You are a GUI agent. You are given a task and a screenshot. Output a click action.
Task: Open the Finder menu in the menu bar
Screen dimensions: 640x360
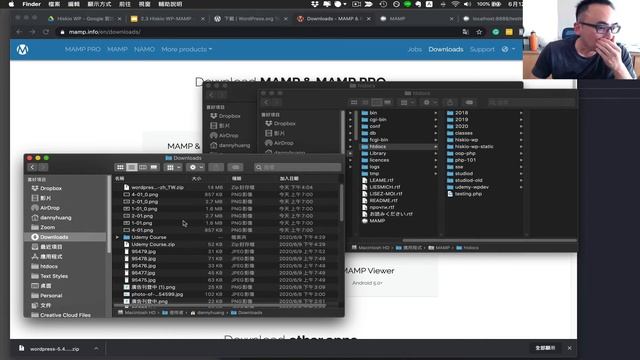coord(31,4)
